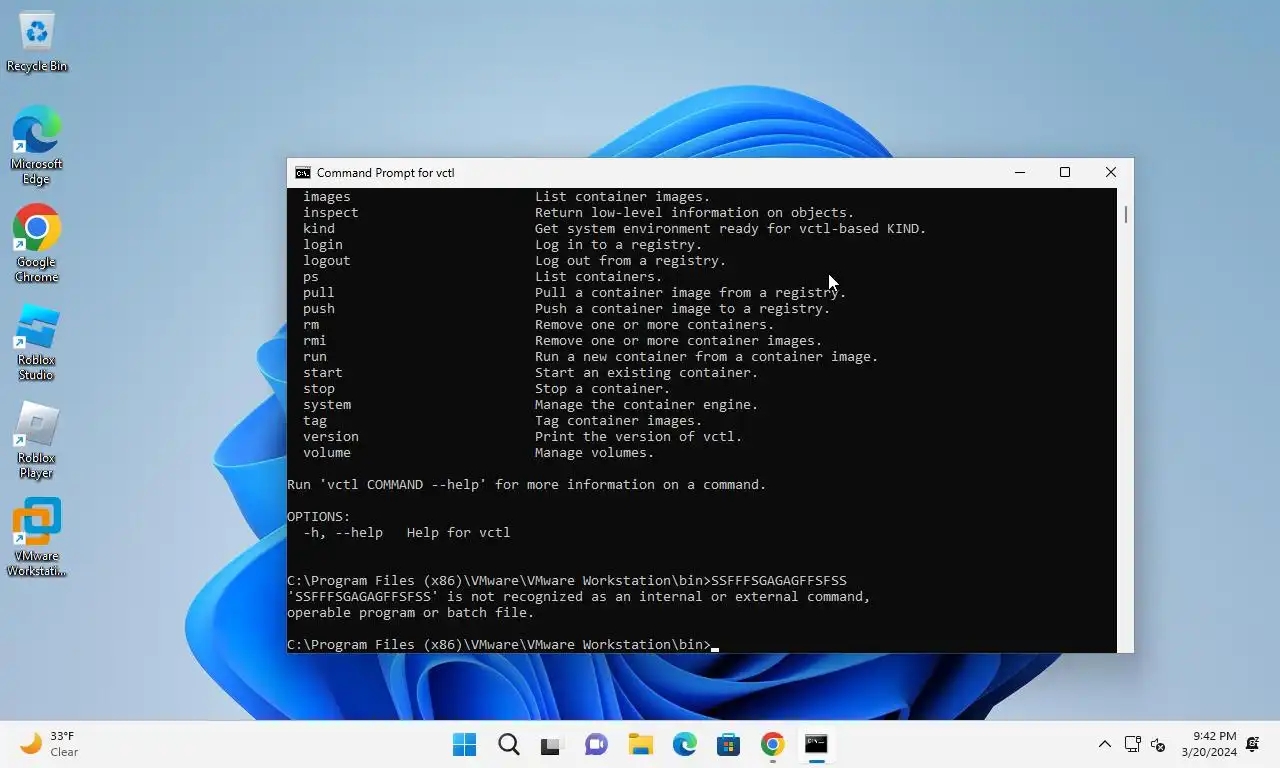Click the 'OPTIONS:' heading text
Image resolution: width=1280 pixels, height=768 pixels.
click(x=319, y=517)
